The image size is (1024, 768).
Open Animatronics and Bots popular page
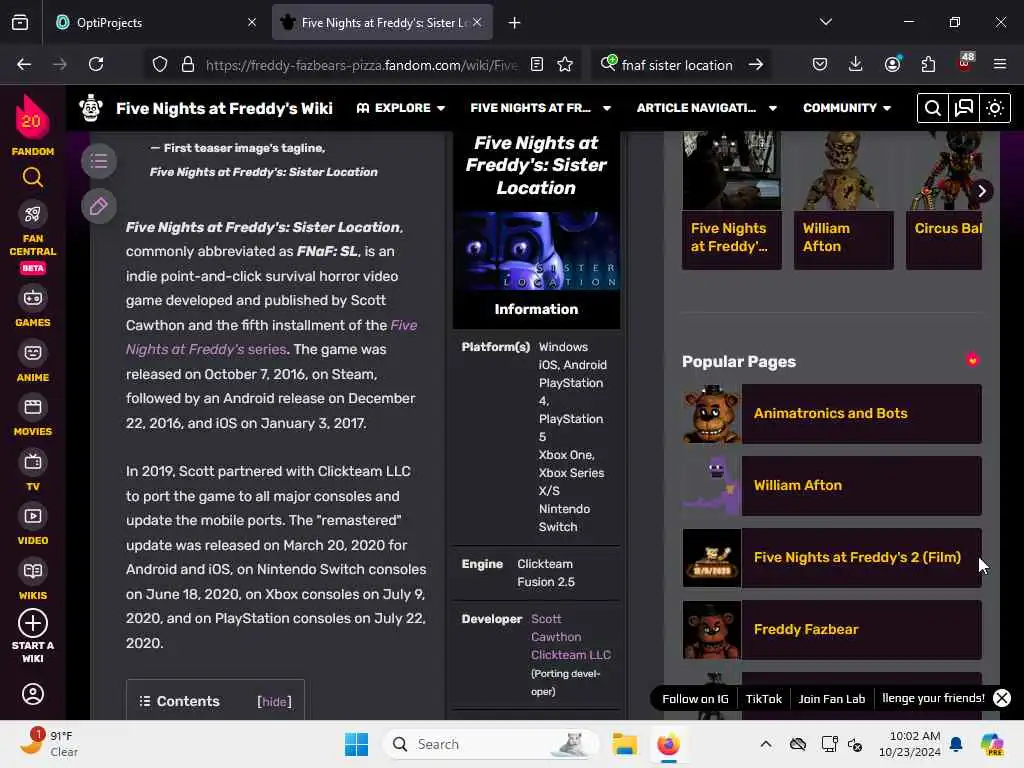click(832, 413)
